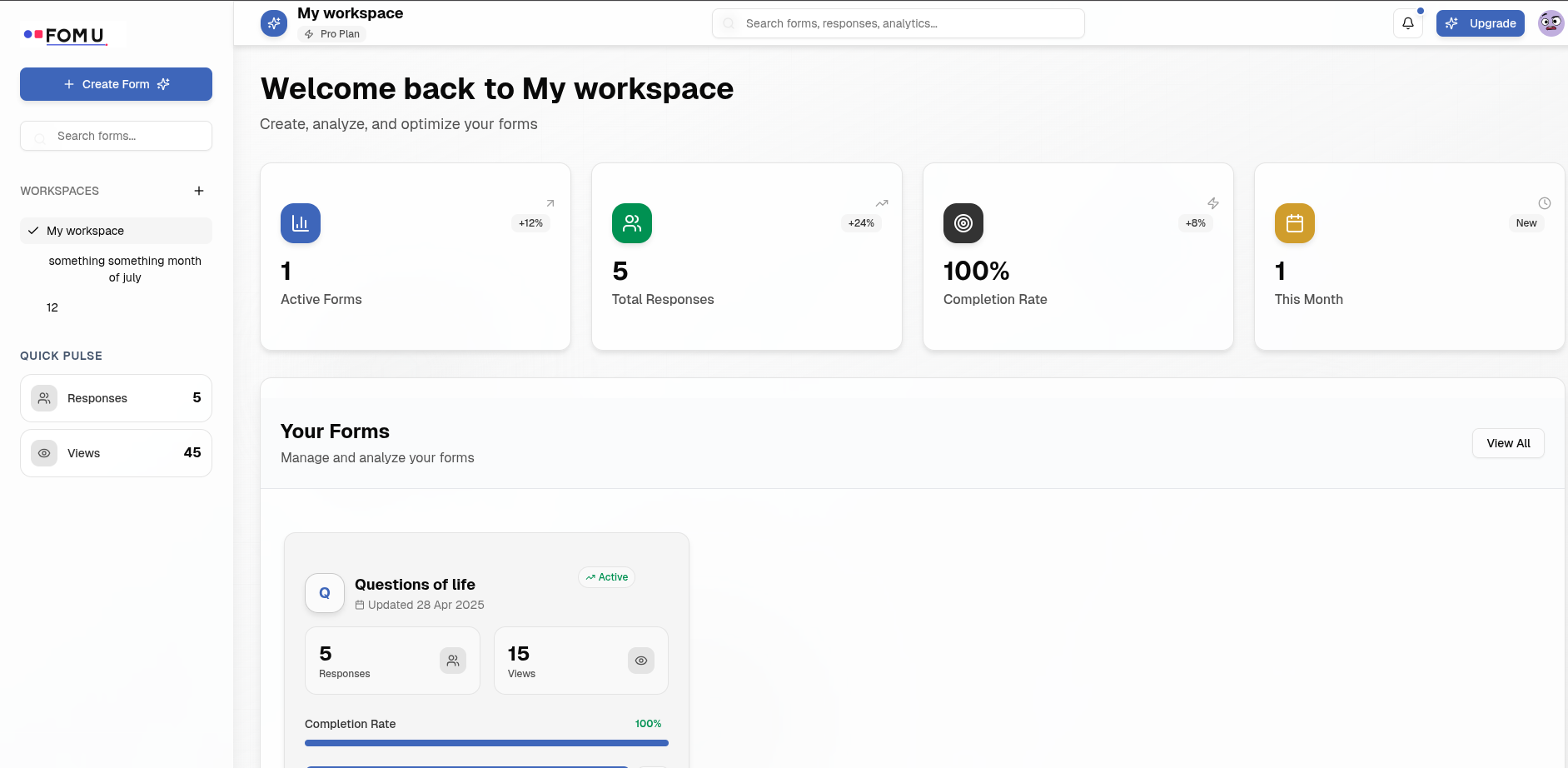This screenshot has width=1568, height=768.
Task: Click the Responses people icon in Quick Pulse
Action: pos(44,398)
